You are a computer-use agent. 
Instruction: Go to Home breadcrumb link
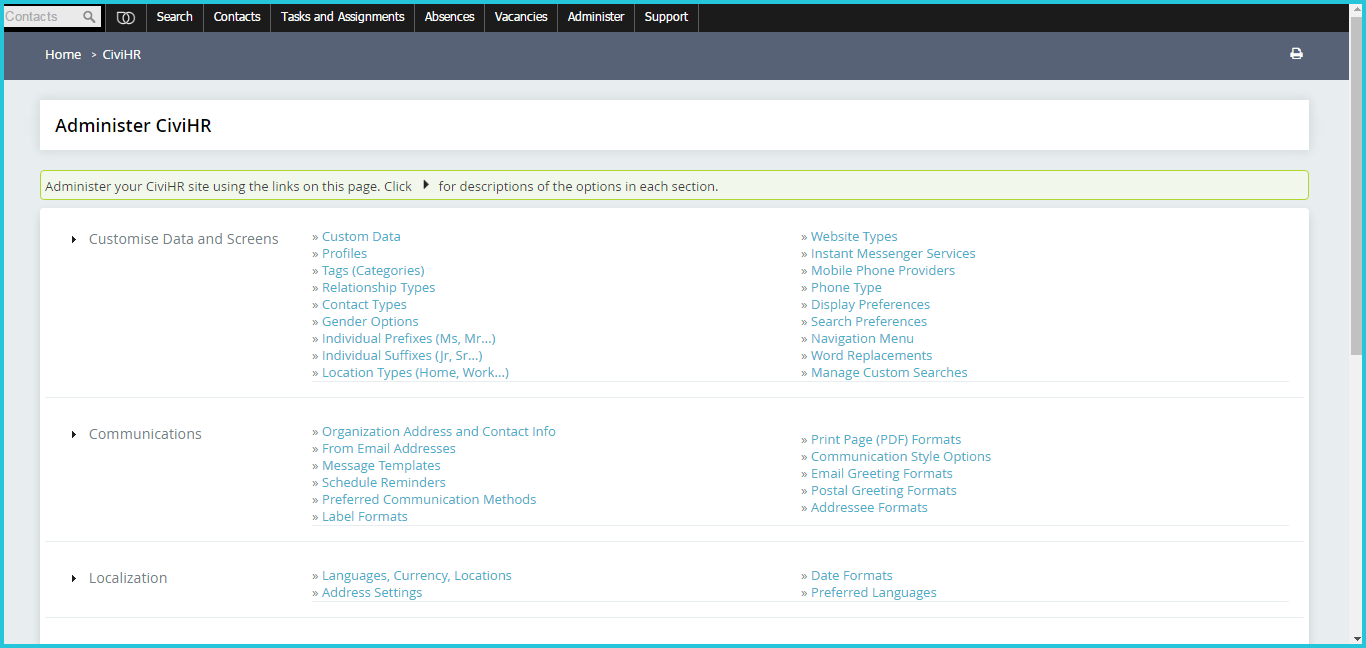(63, 55)
